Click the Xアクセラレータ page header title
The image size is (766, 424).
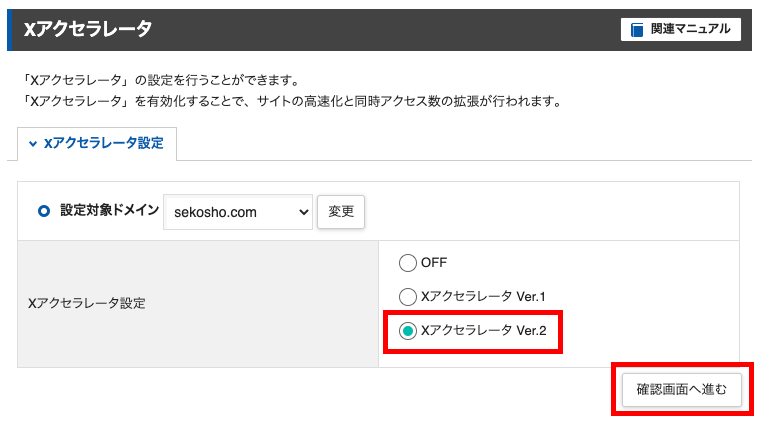tap(88, 29)
